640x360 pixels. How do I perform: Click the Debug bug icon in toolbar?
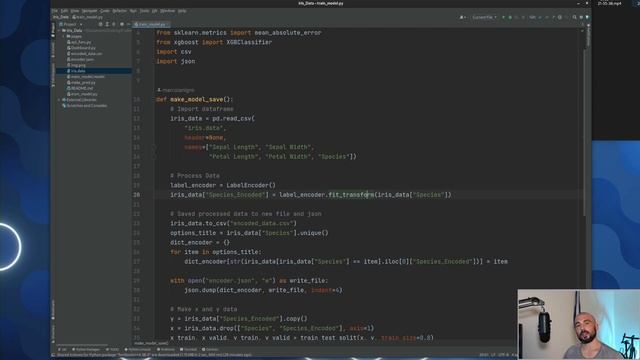pyautogui.click(x=510, y=18)
